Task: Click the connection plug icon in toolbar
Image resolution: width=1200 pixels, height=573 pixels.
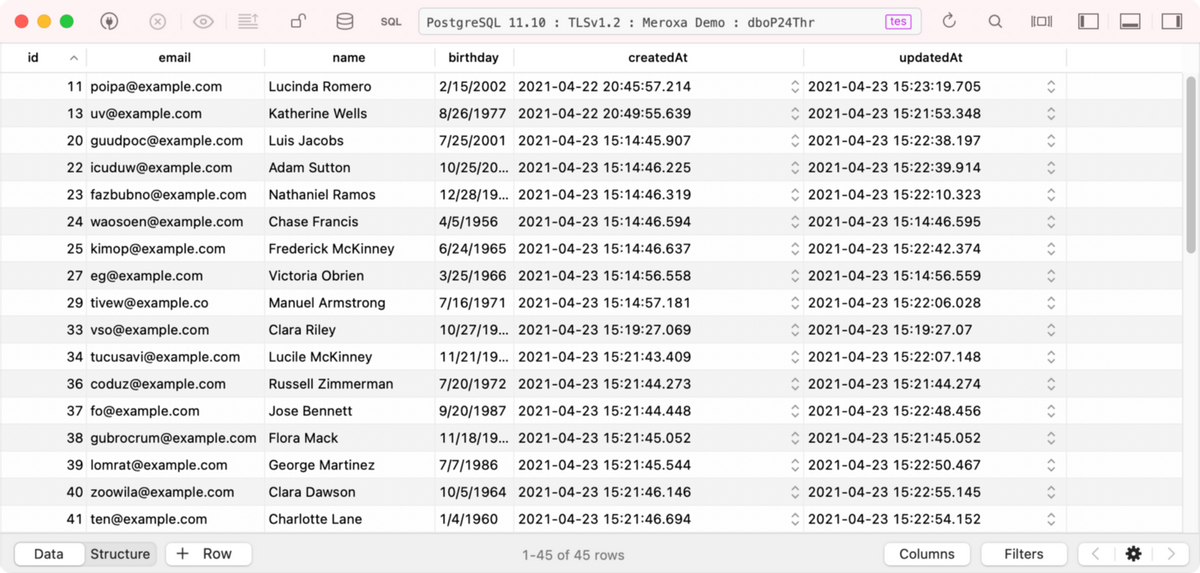Action: [x=111, y=21]
